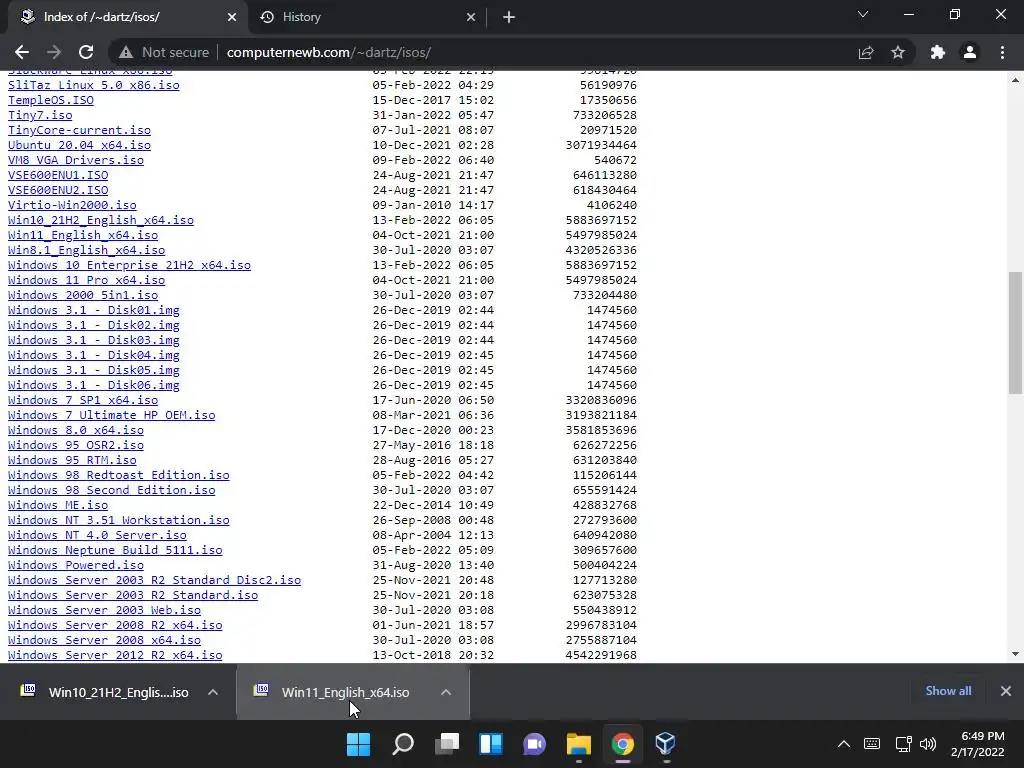The width and height of the screenshot is (1024, 768).
Task: Open the Windows Start menu
Action: tap(358, 744)
